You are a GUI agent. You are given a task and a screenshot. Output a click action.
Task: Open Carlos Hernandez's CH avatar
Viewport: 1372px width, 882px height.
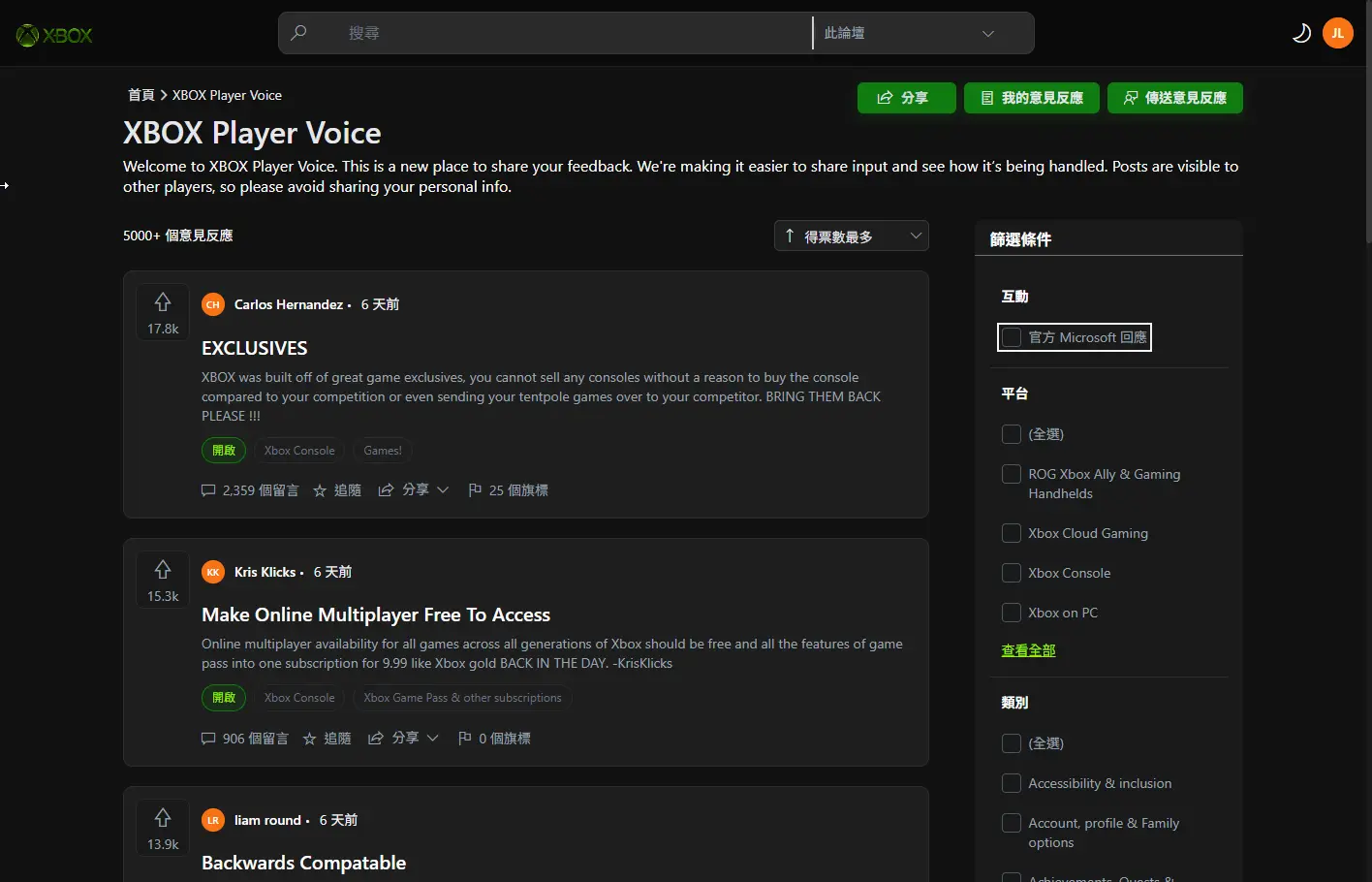coord(213,304)
